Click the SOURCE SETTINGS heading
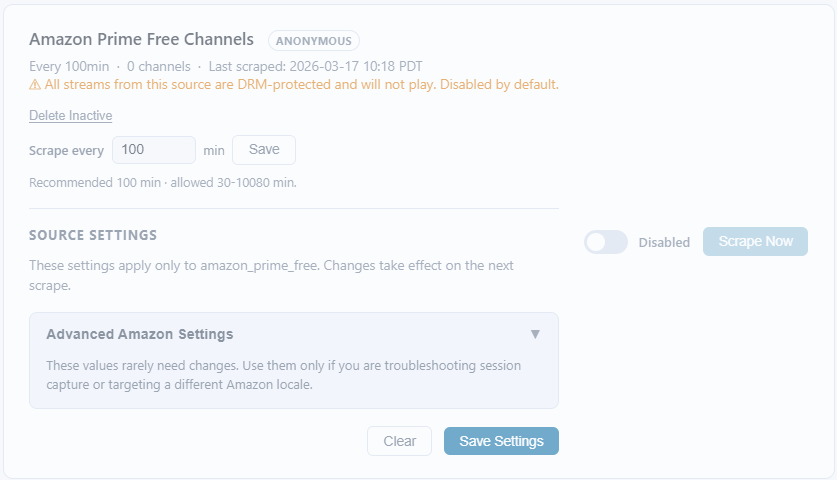837x480 pixels. click(93, 236)
